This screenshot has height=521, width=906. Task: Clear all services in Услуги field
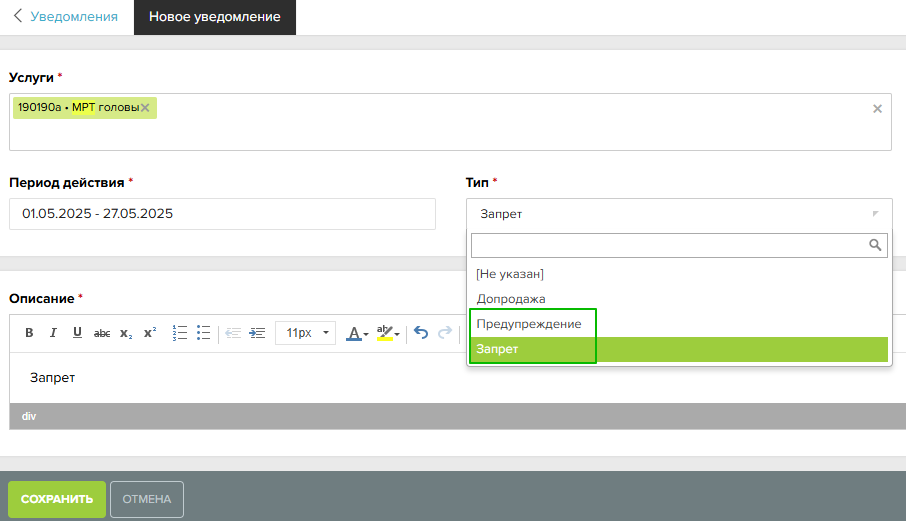point(877,109)
